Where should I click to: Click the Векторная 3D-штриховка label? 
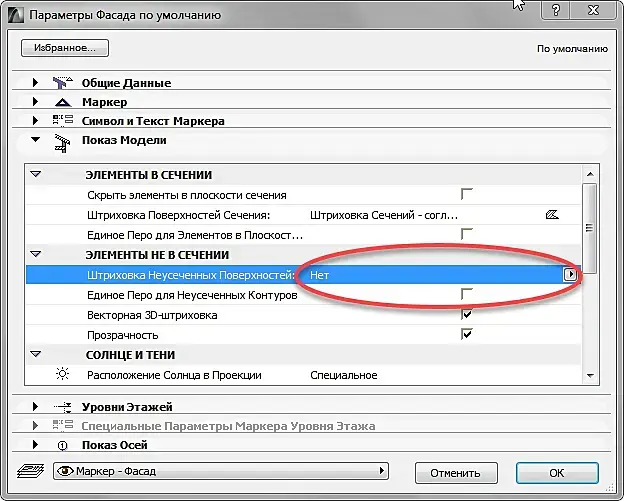[x=152, y=315]
